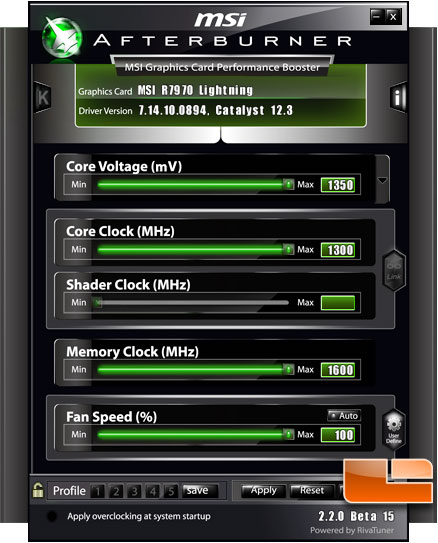
Task: Click the Core Voltage value field 1350
Action: tap(338, 185)
